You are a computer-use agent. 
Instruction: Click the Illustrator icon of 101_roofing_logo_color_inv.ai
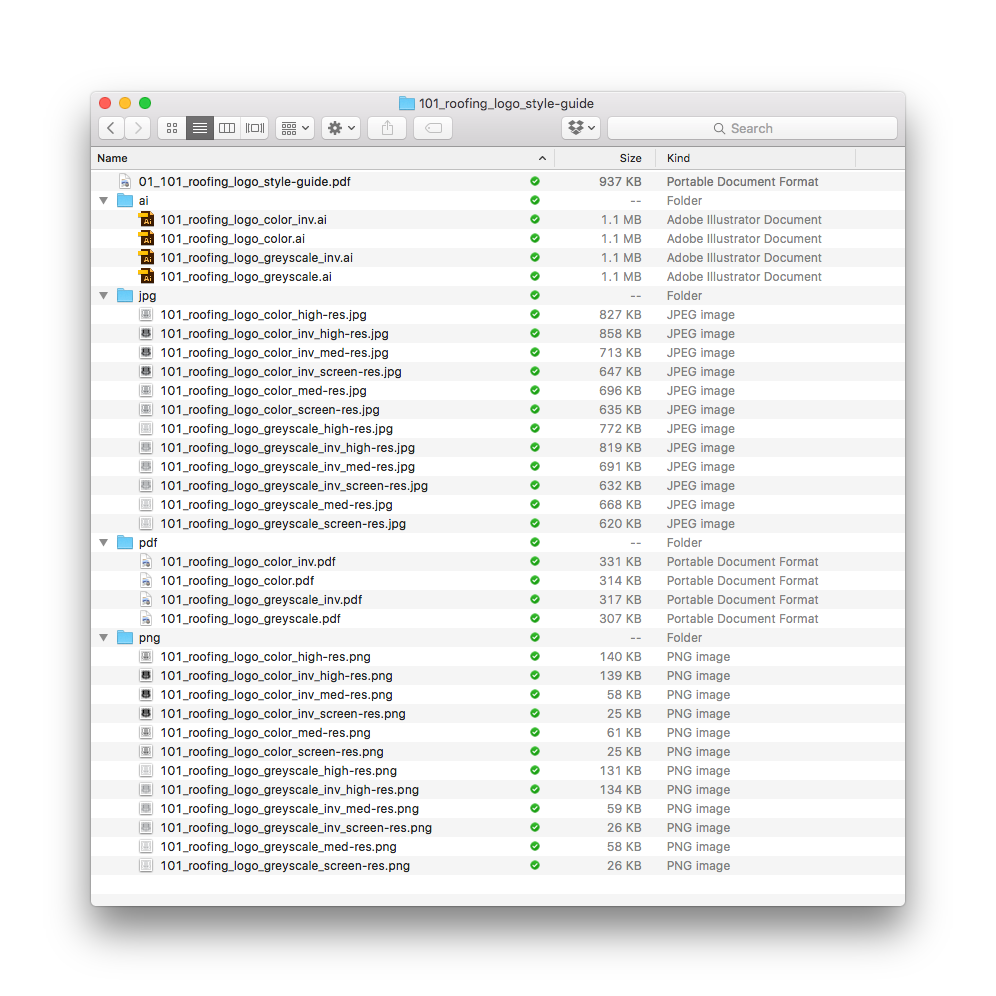(146, 220)
